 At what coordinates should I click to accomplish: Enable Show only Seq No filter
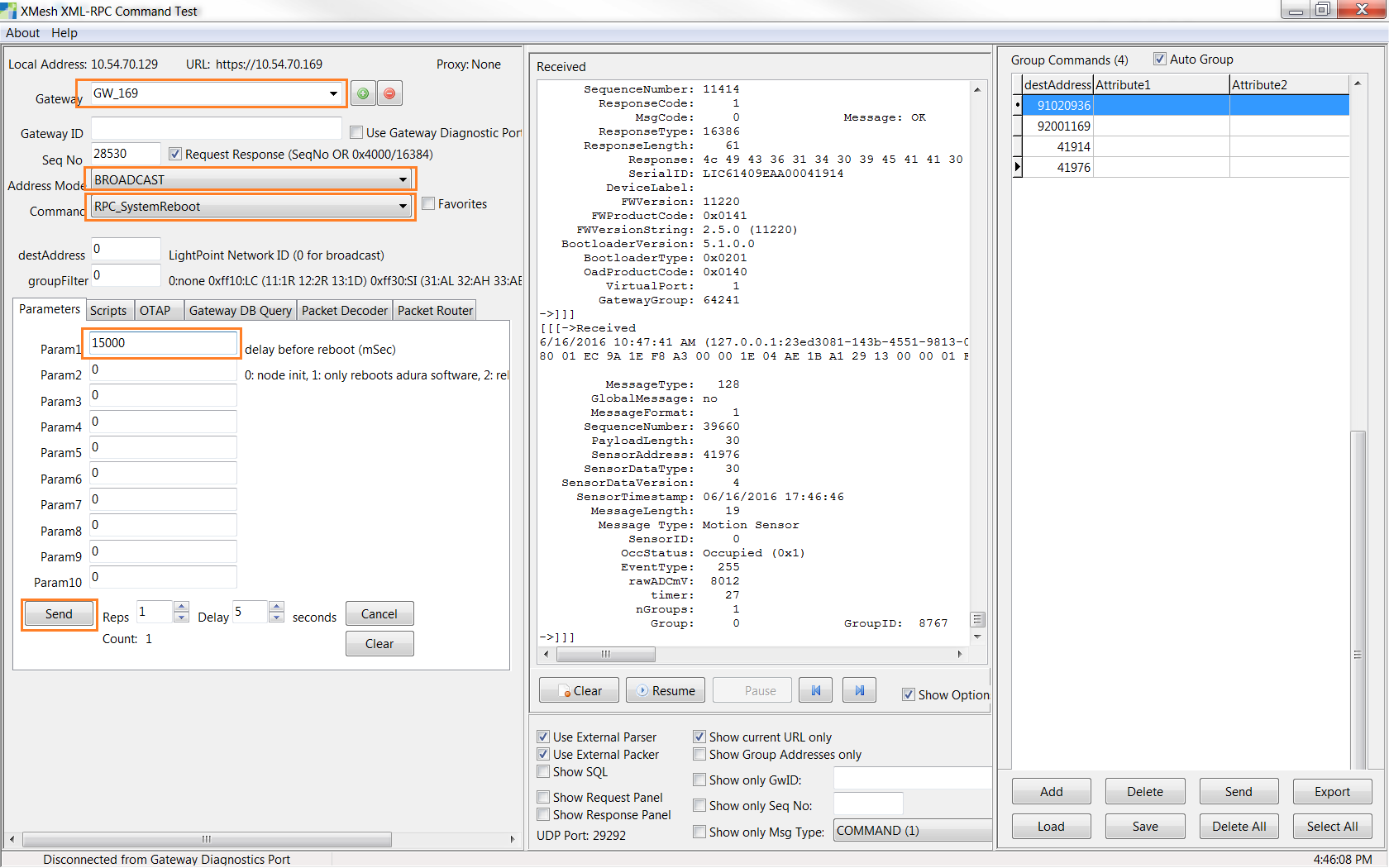pos(699,805)
